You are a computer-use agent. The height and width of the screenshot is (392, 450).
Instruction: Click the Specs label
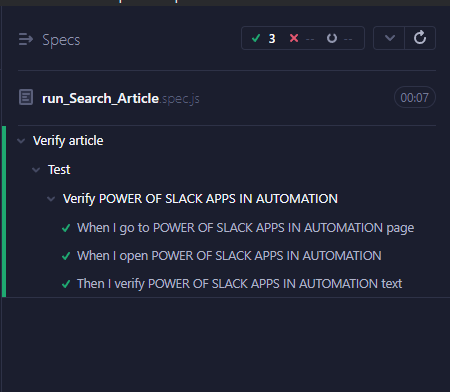(61, 40)
